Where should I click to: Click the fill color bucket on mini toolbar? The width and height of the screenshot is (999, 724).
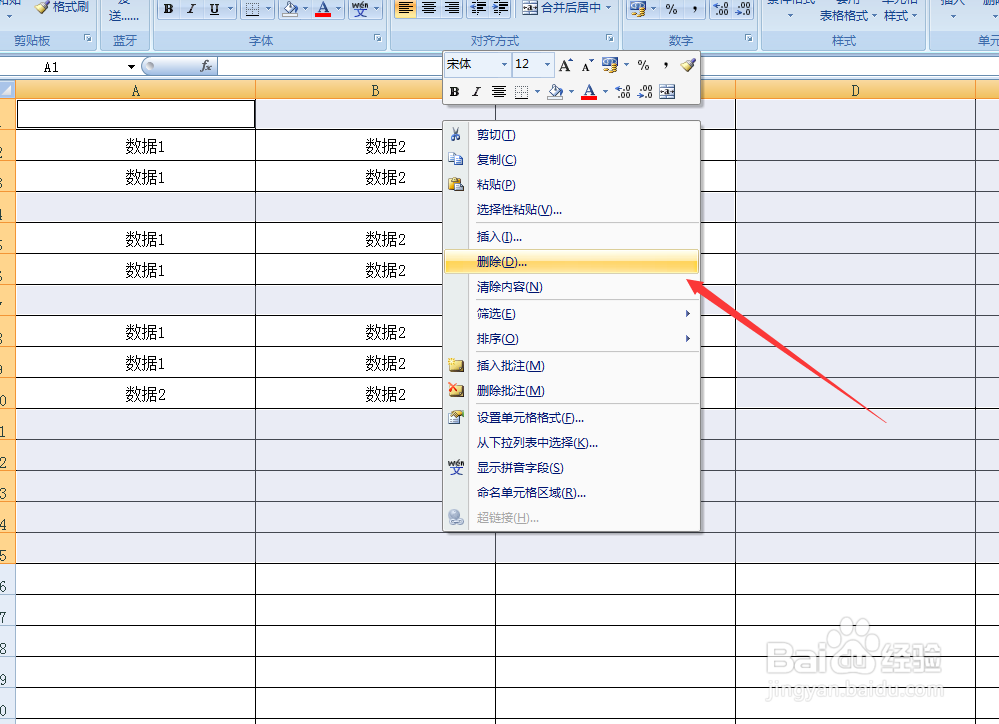556,91
